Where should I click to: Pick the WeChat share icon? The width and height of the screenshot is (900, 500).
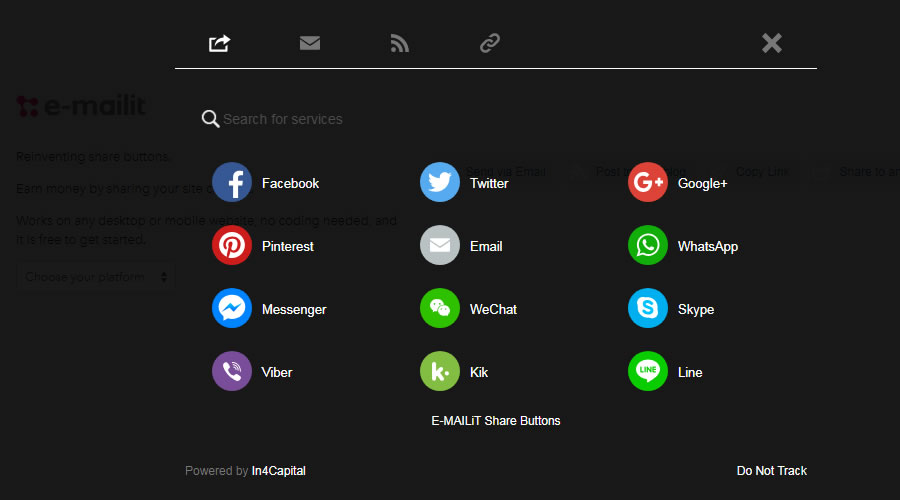440,309
